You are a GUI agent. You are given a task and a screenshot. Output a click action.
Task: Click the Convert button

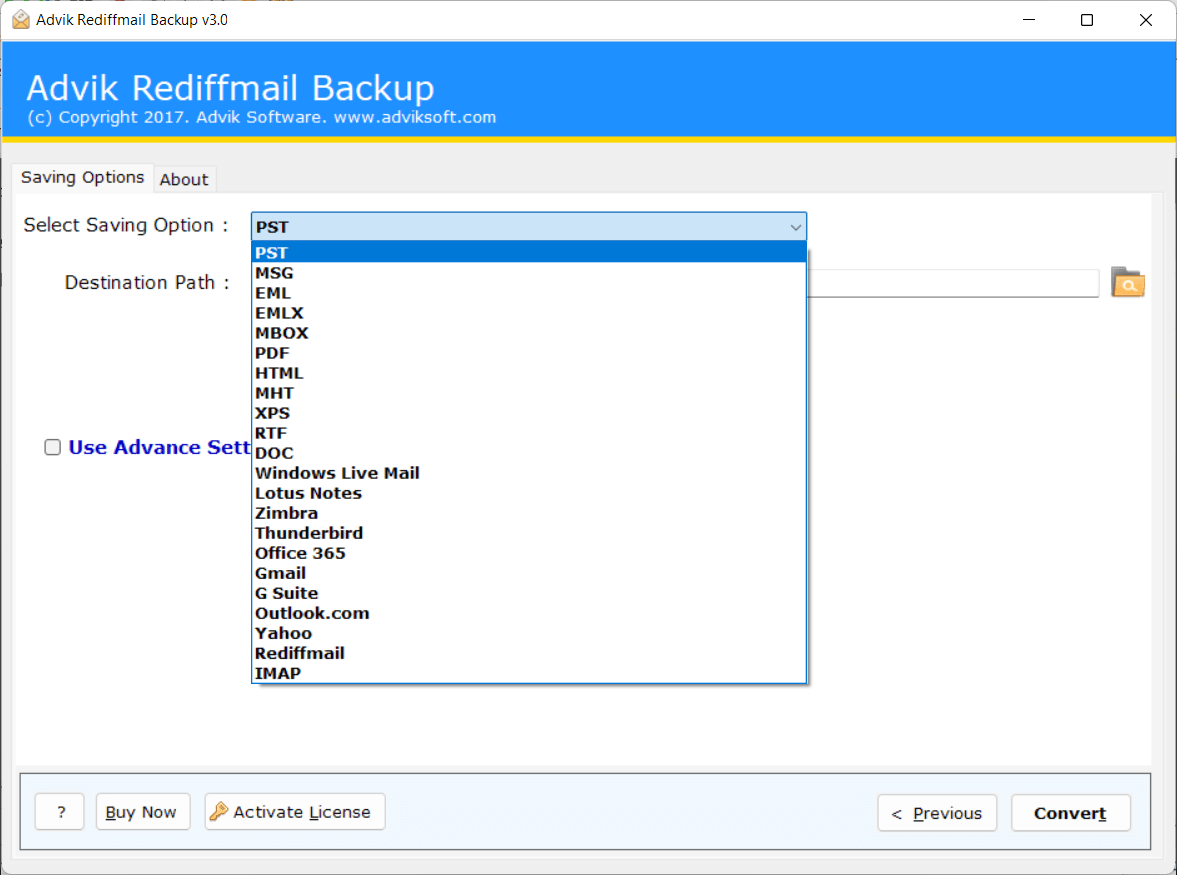tap(1070, 813)
